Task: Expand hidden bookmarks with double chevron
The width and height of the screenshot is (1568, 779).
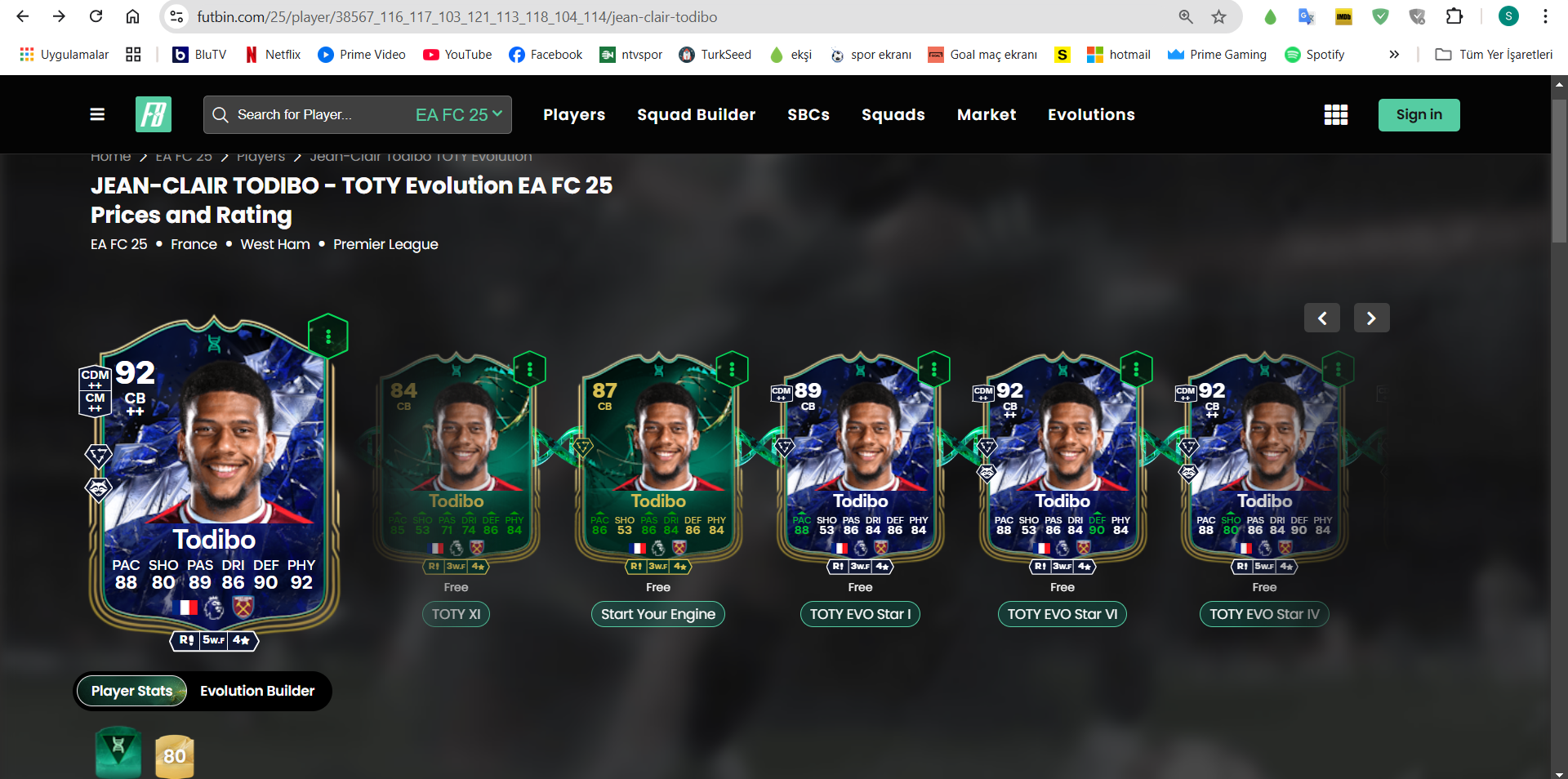Action: click(x=1394, y=54)
